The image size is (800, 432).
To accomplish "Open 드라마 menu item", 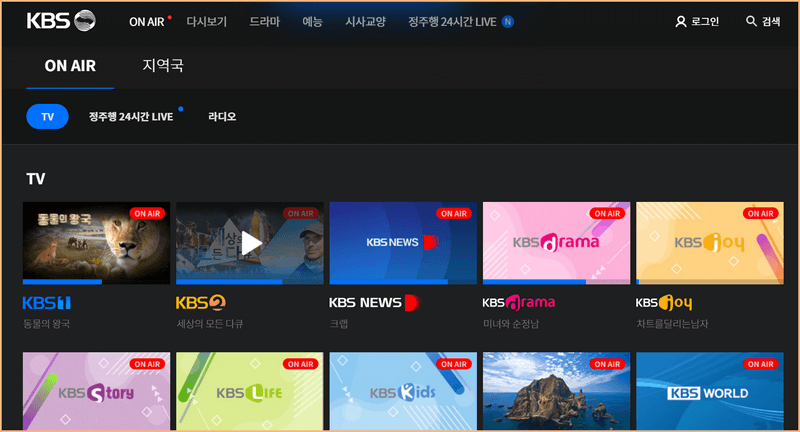I will (264, 22).
